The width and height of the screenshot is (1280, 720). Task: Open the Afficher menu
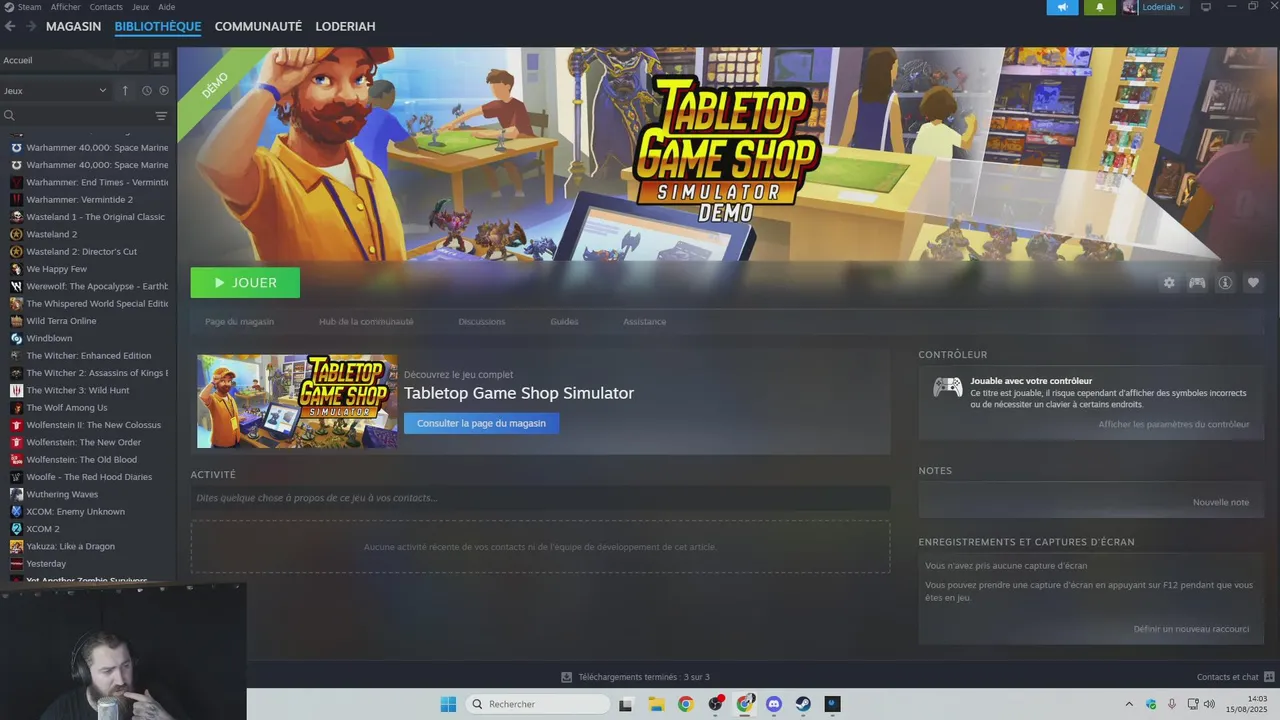66,7
